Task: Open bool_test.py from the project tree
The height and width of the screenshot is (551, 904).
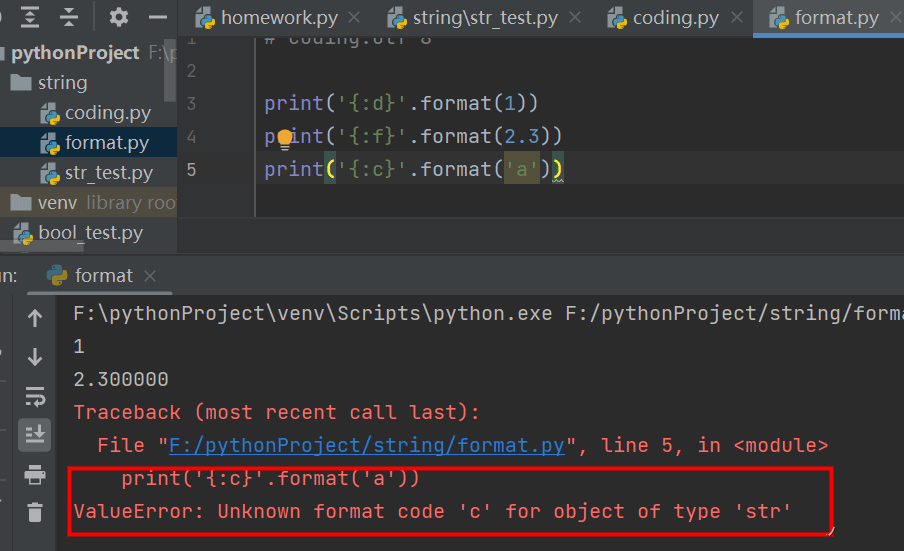Action: [90, 233]
